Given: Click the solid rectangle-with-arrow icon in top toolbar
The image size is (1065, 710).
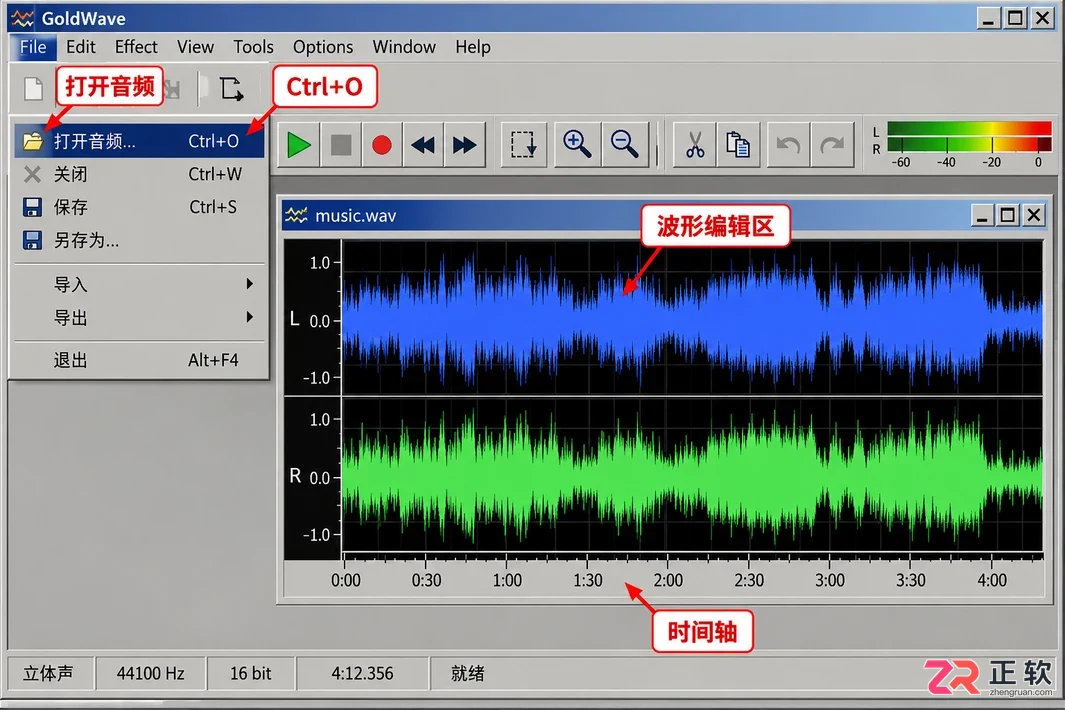Looking at the screenshot, I should [x=232, y=88].
